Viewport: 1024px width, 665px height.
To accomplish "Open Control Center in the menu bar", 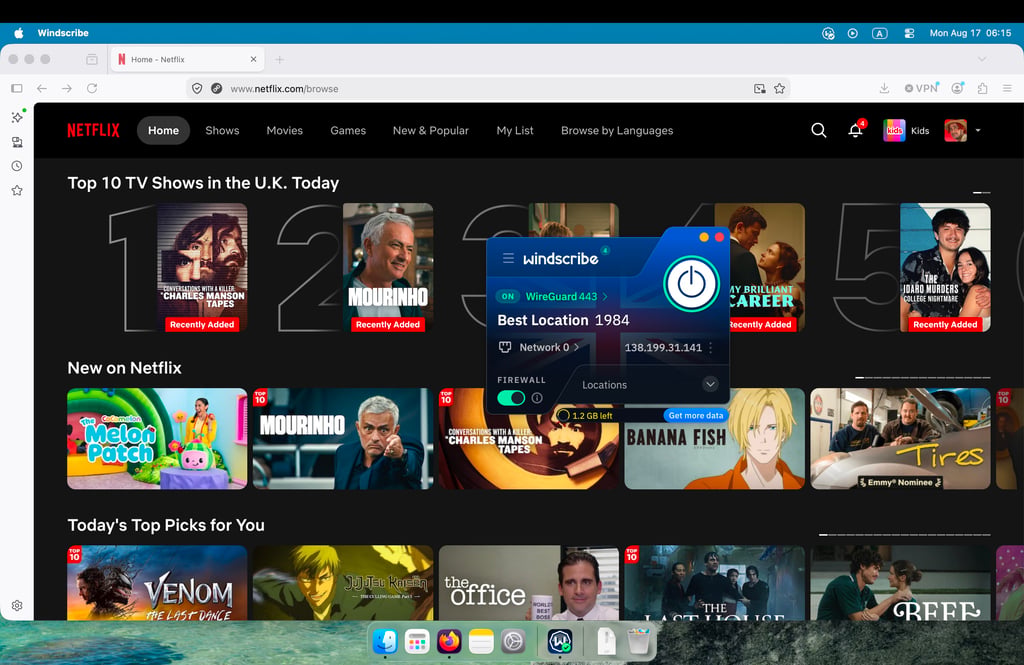I will [x=909, y=33].
